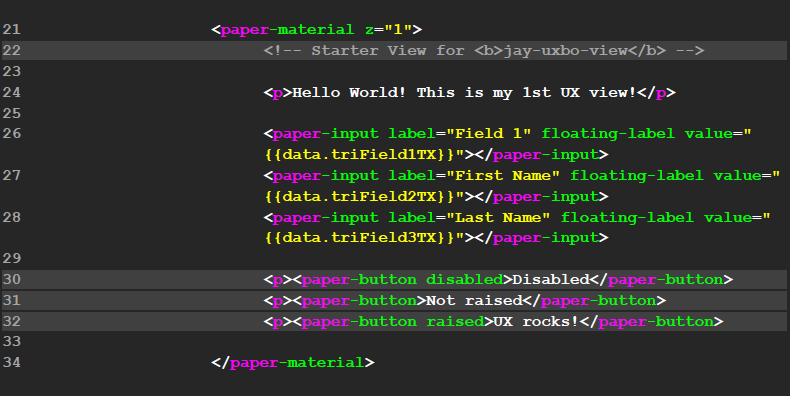Screen dimensions: 790x396
Task: Click the raised attribute on line 32
Action: 455,321
